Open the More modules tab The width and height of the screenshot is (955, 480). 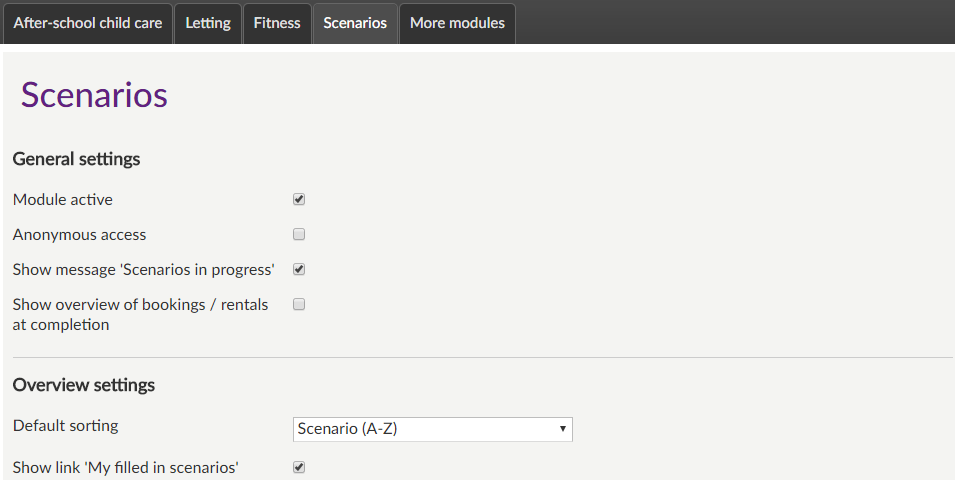tap(457, 23)
